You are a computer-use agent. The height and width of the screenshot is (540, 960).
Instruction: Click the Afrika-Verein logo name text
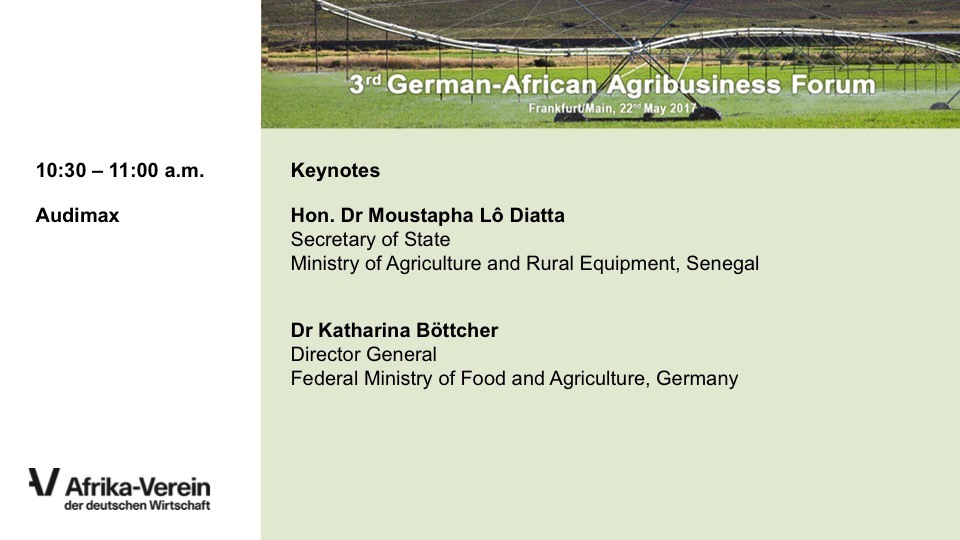click(137, 487)
